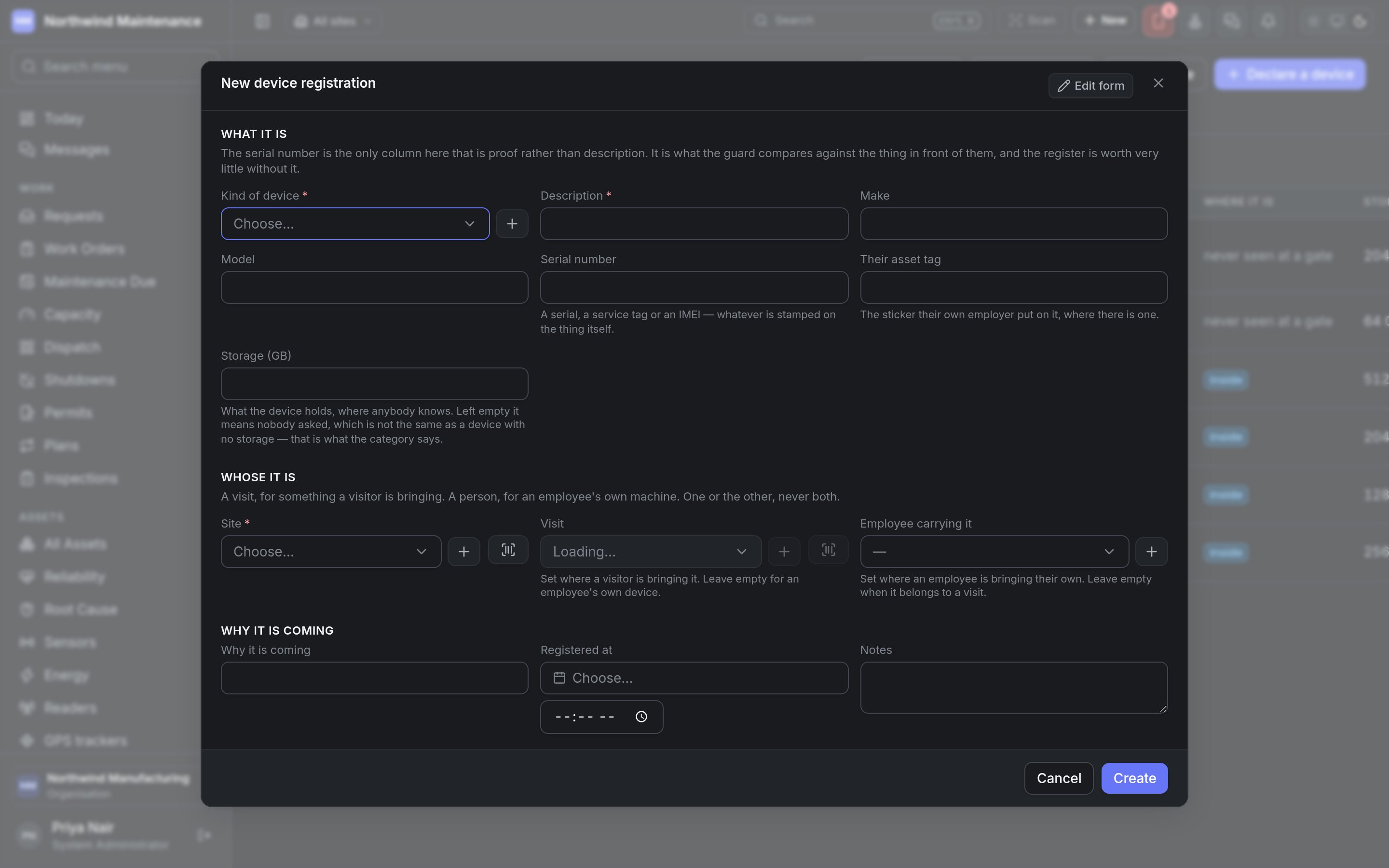The width and height of the screenshot is (1389, 868).
Task: Click the WHOSE IT IS section heading
Action: pyautogui.click(x=259, y=477)
